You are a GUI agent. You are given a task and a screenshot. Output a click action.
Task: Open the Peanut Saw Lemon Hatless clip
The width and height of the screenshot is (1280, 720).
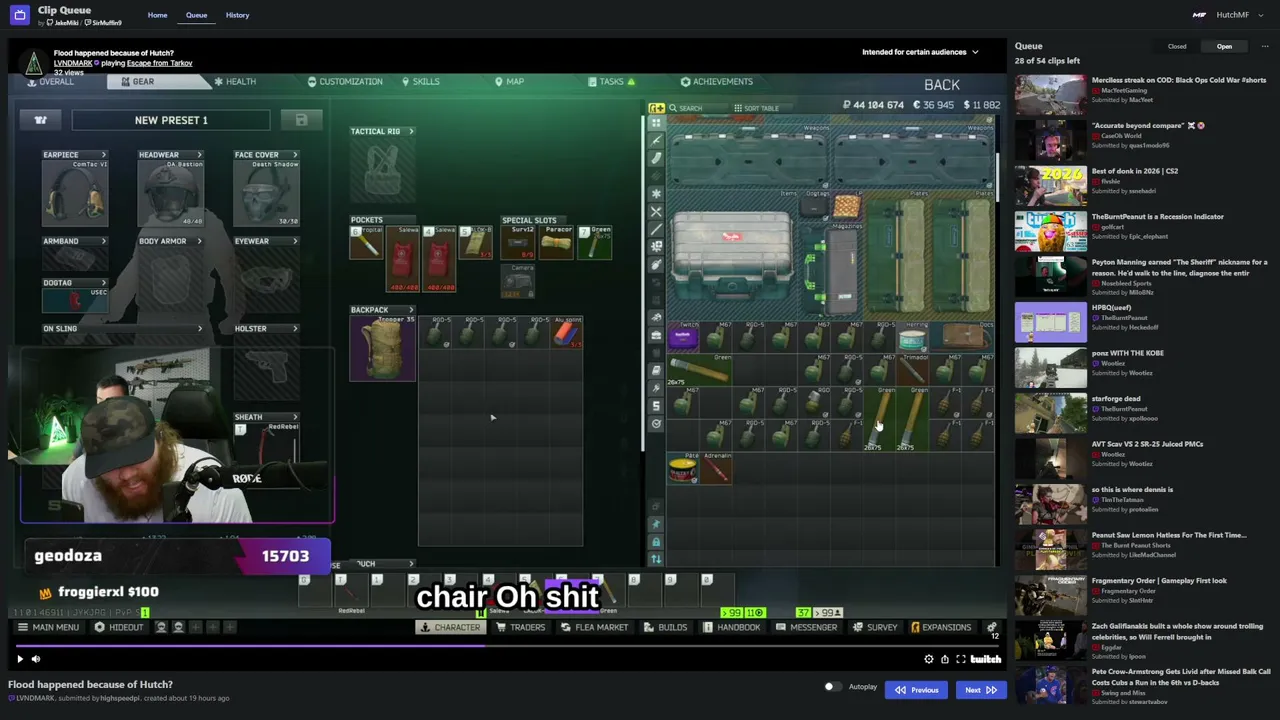coord(1169,535)
